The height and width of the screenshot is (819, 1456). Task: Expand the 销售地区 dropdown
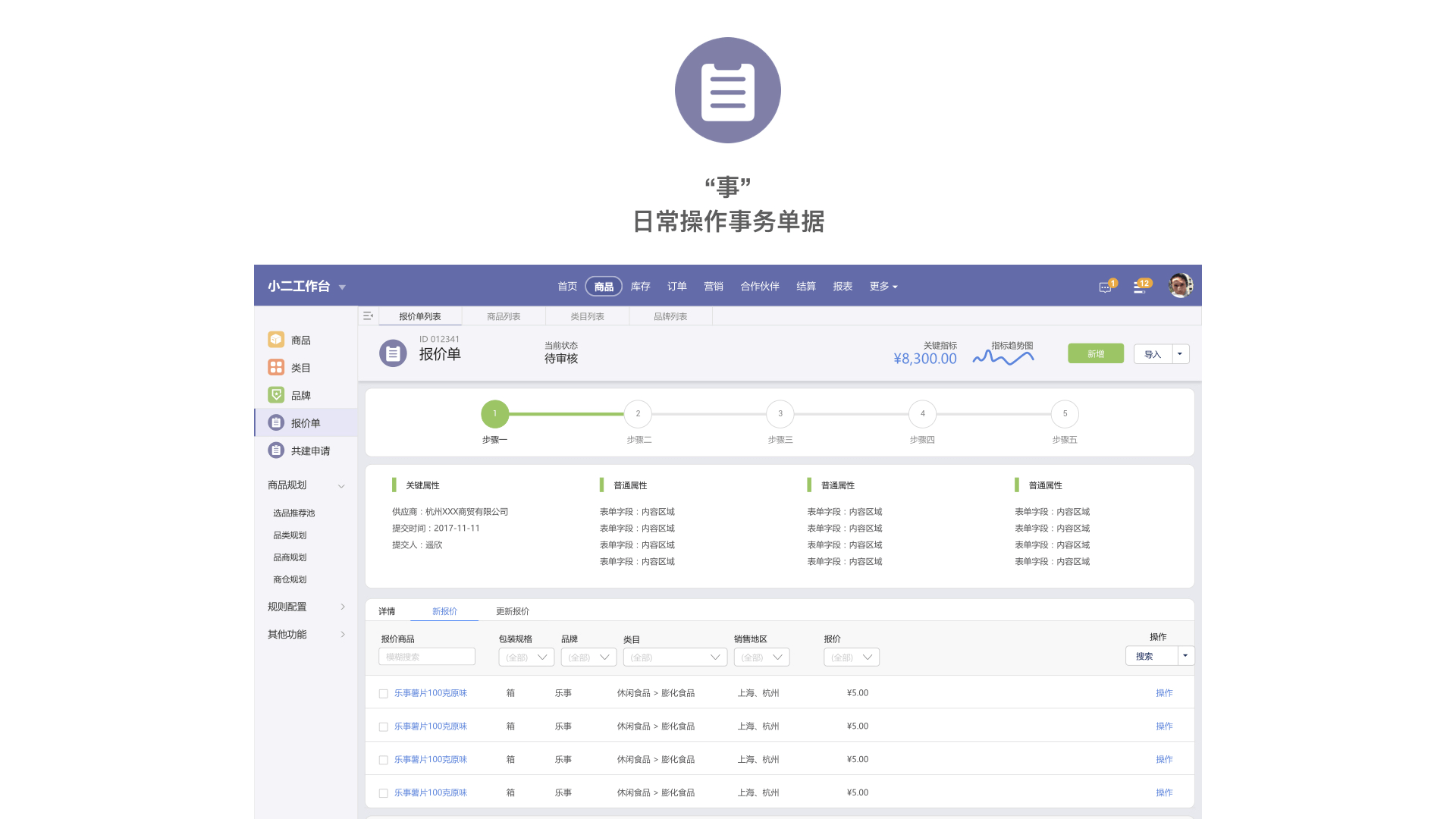click(761, 657)
